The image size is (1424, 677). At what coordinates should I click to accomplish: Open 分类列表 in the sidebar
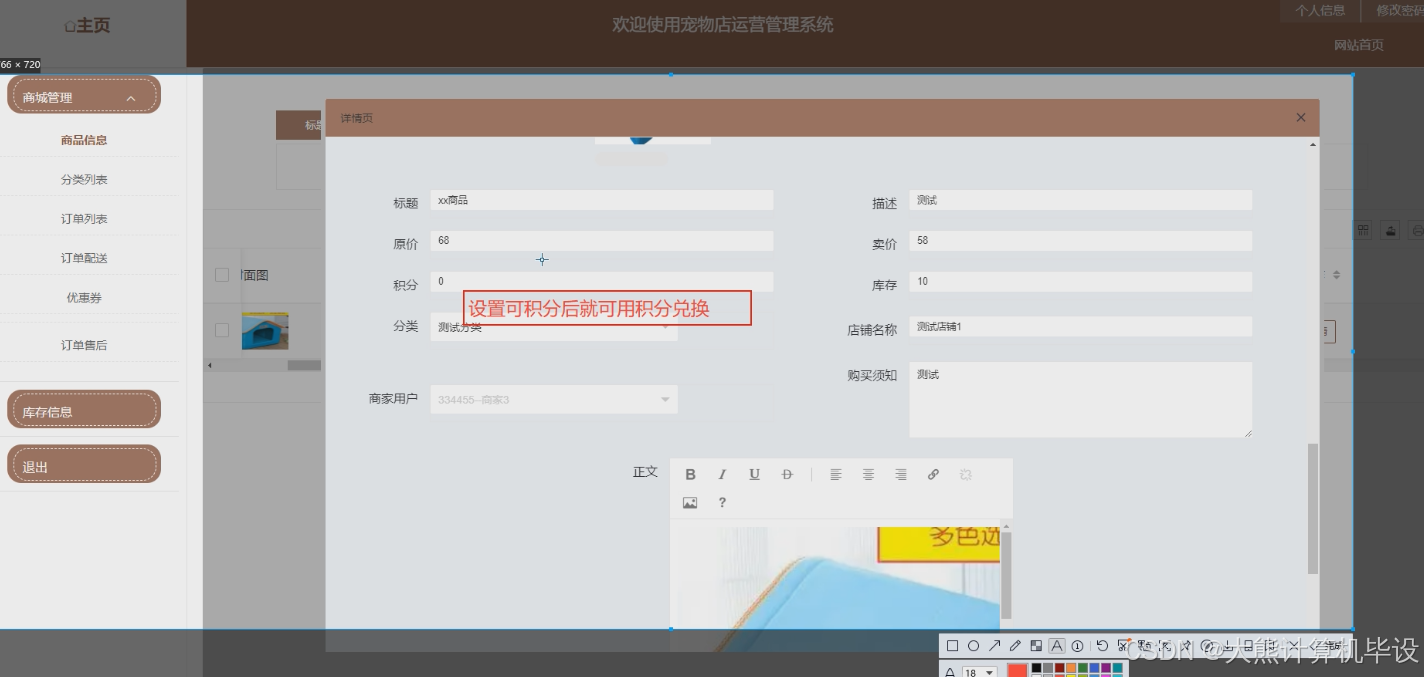point(84,180)
